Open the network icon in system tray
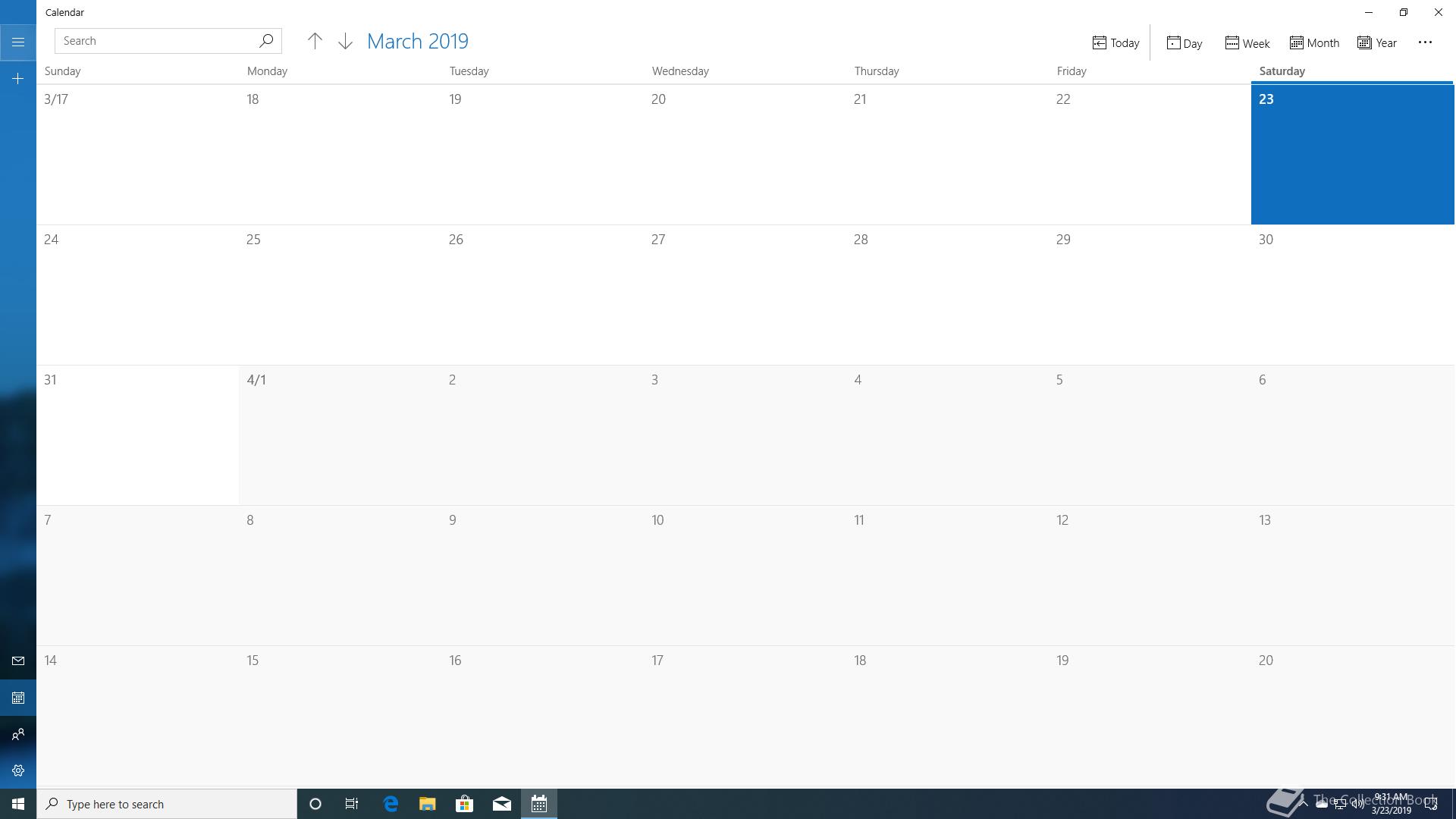The width and height of the screenshot is (1456, 819). 1339,804
